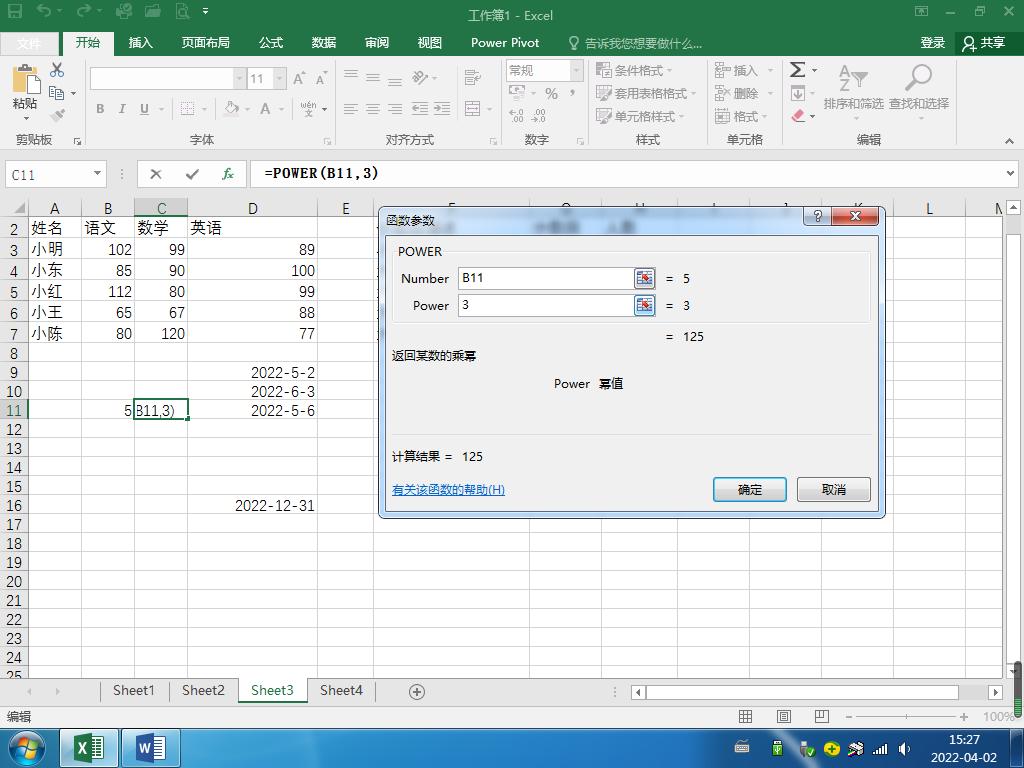The width and height of the screenshot is (1024, 768).
Task: Select the Sheet1 tab
Action: 134,690
